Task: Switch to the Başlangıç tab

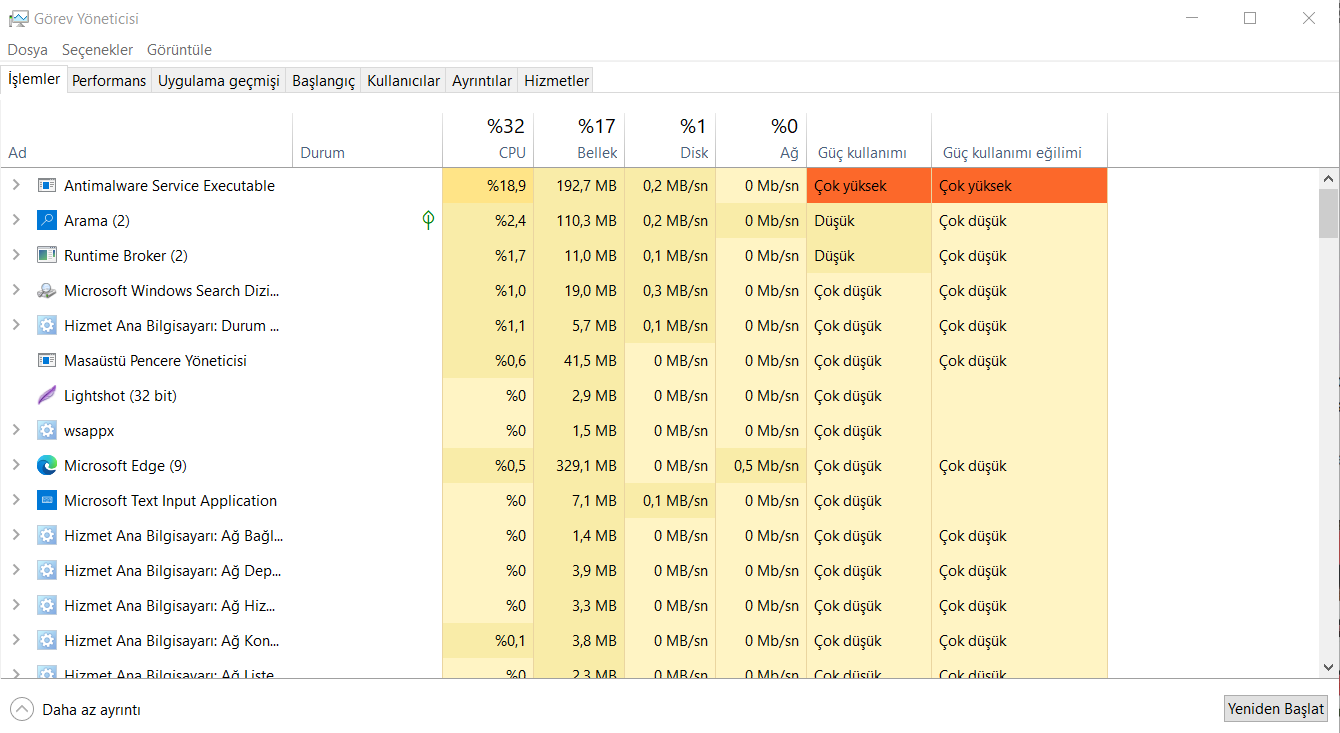Action: [x=323, y=81]
